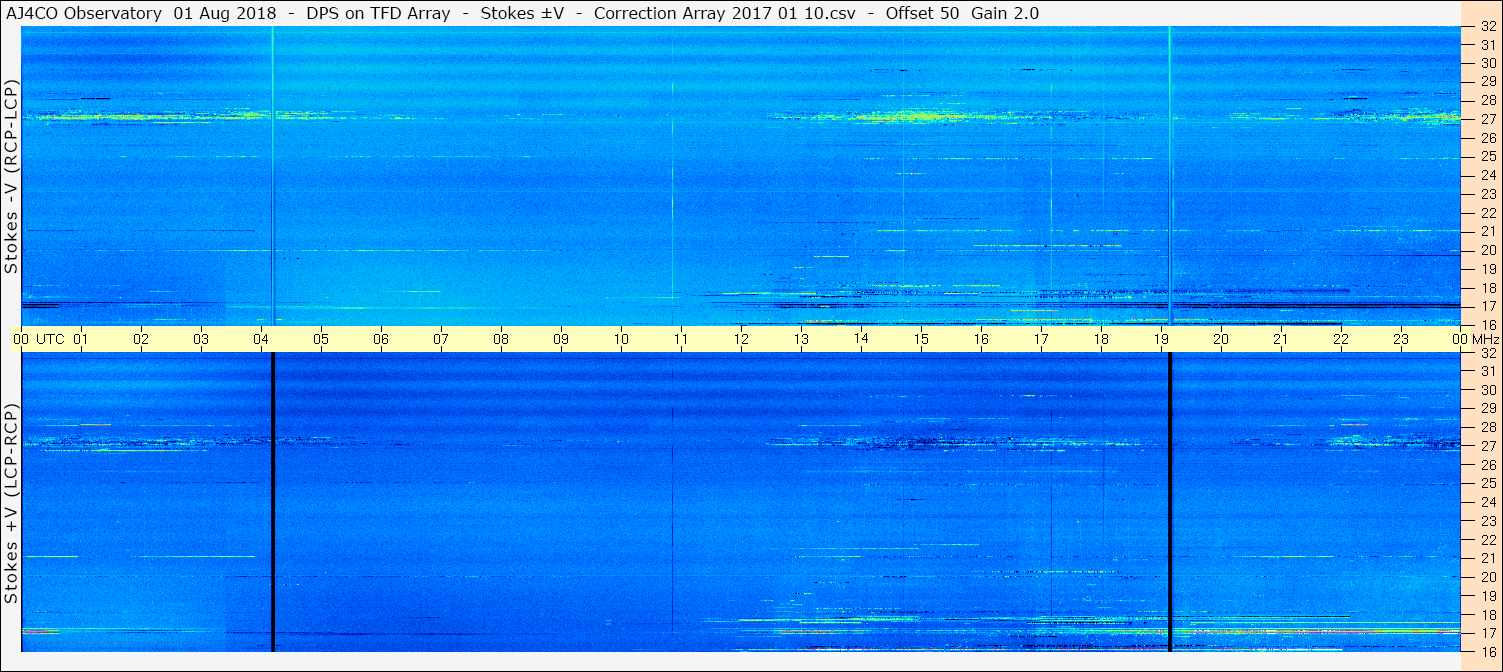Screen dimensions: 1503x672
Task: Select the 02 hour tick on time axis
Action: pyautogui.click(x=141, y=340)
